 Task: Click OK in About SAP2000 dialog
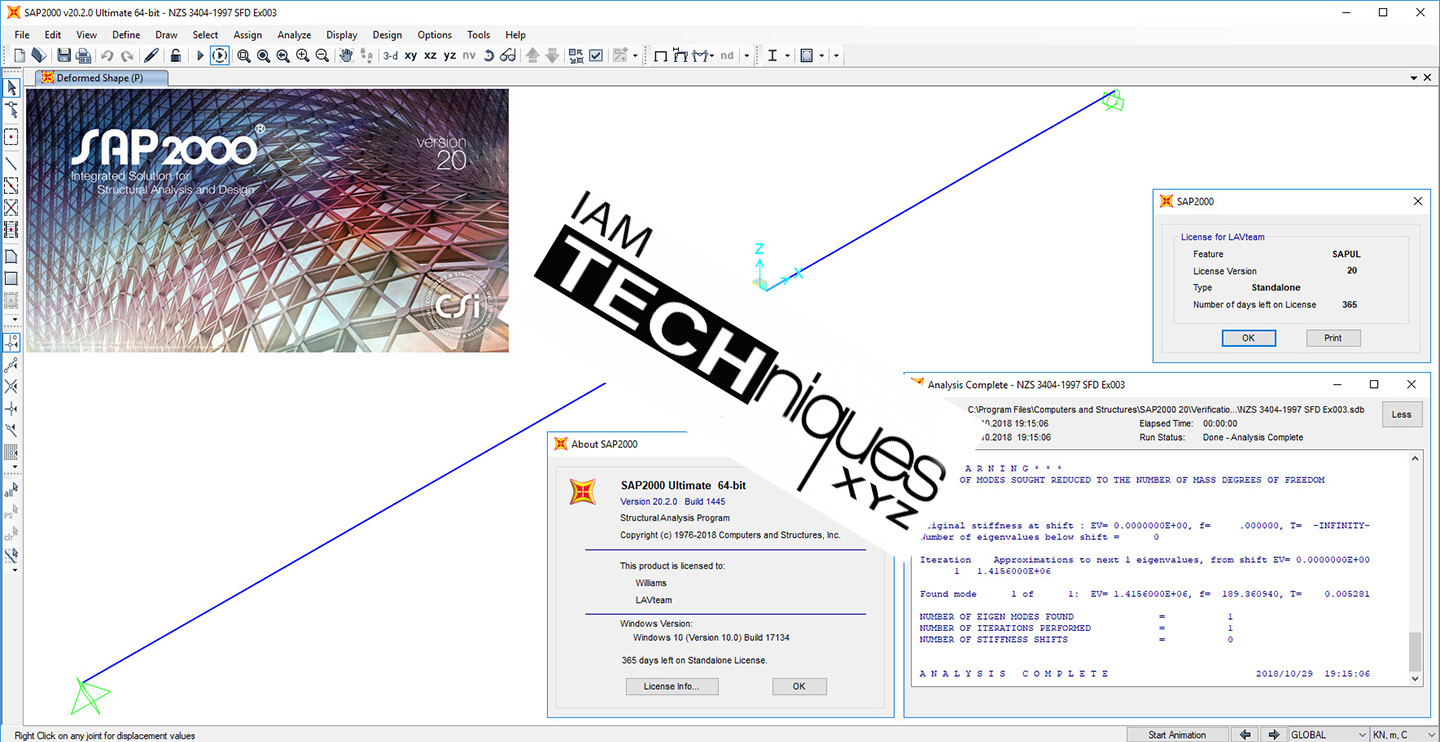(x=799, y=686)
